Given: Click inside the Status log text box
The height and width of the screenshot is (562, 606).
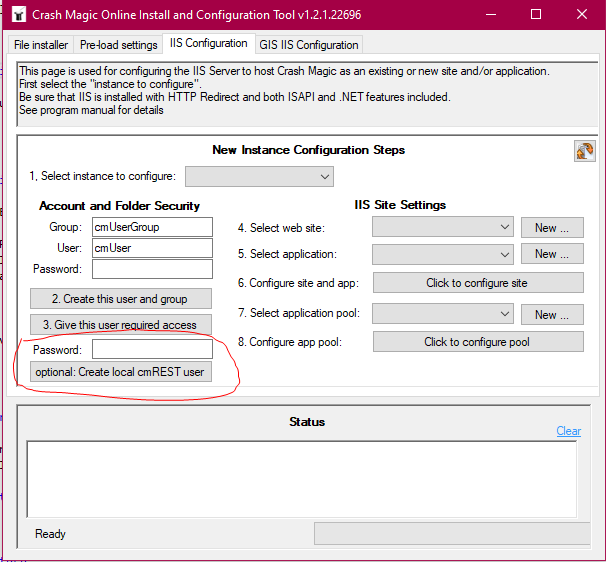Looking at the screenshot, I should [x=301, y=479].
